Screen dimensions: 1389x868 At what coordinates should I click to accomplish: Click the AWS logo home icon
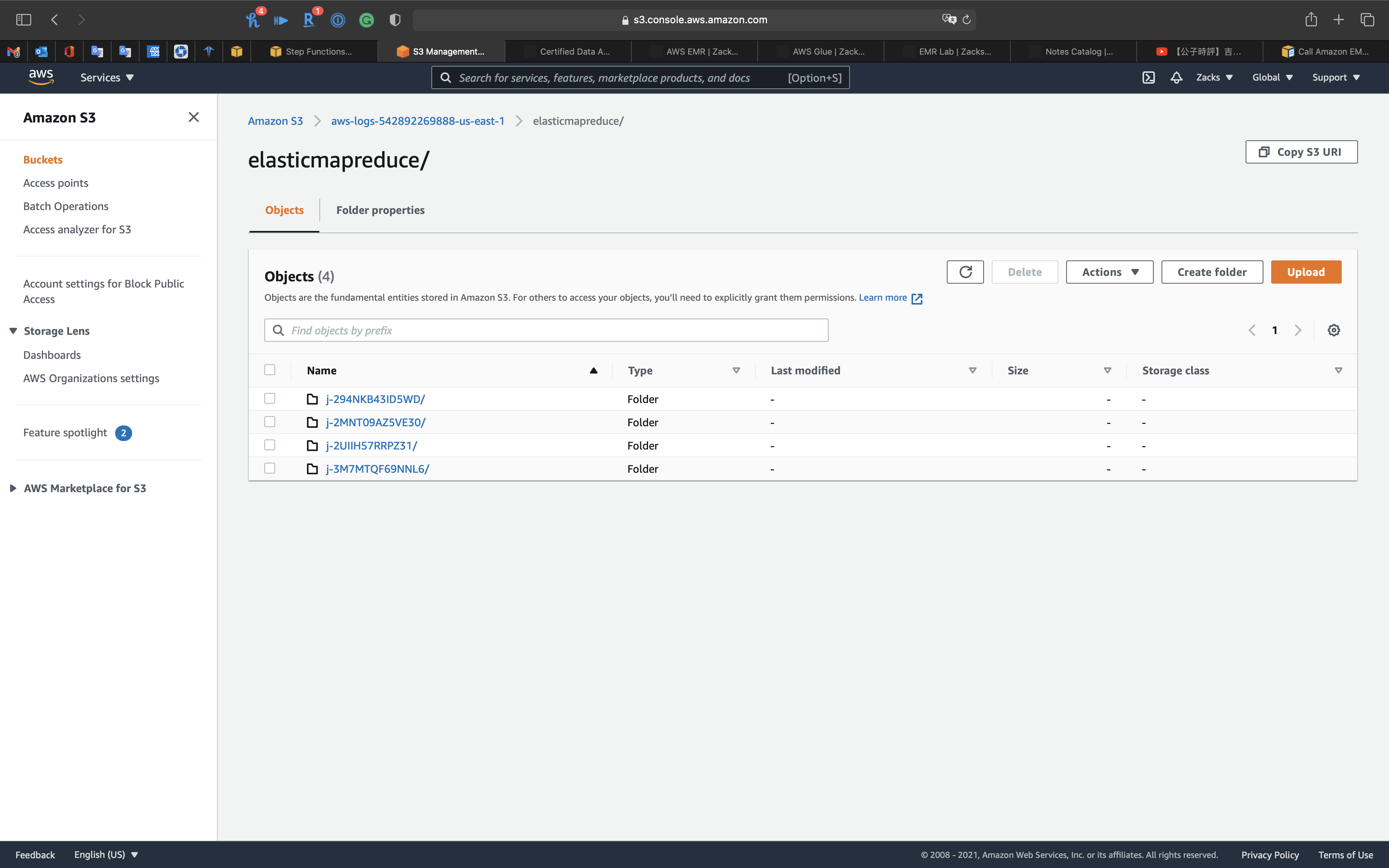pyautogui.click(x=41, y=77)
